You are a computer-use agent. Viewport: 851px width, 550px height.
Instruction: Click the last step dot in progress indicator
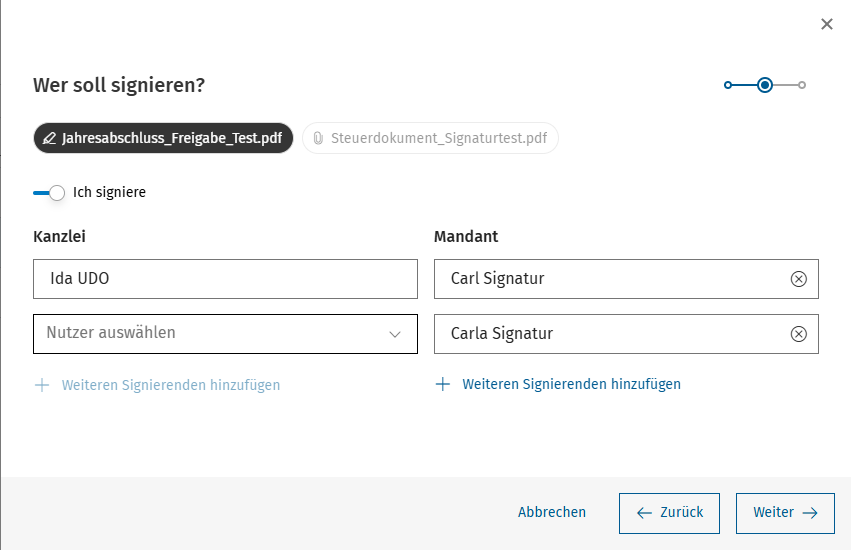(x=802, y=85)
